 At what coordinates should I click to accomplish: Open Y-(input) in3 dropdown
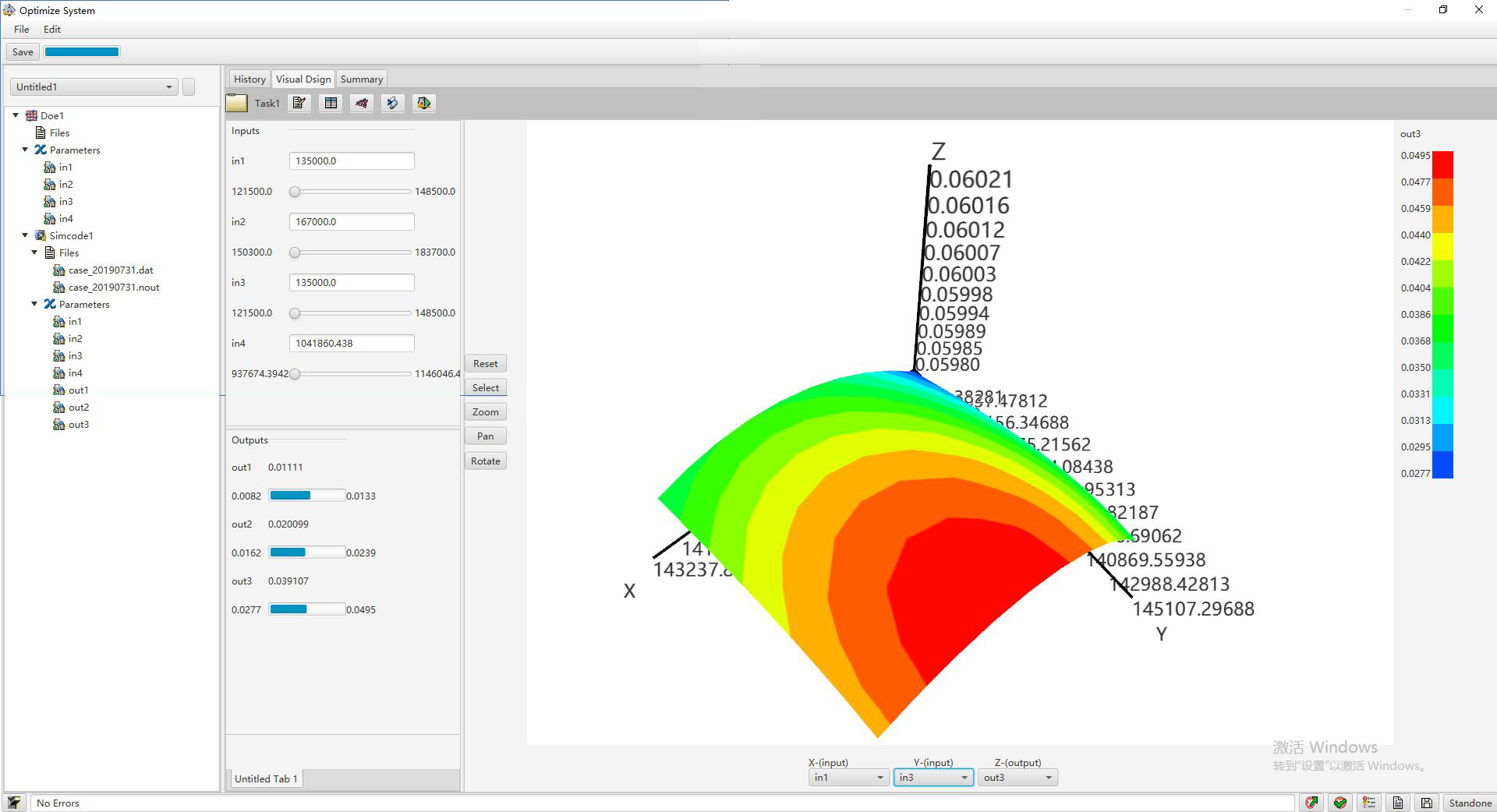(x=933, y=777)
